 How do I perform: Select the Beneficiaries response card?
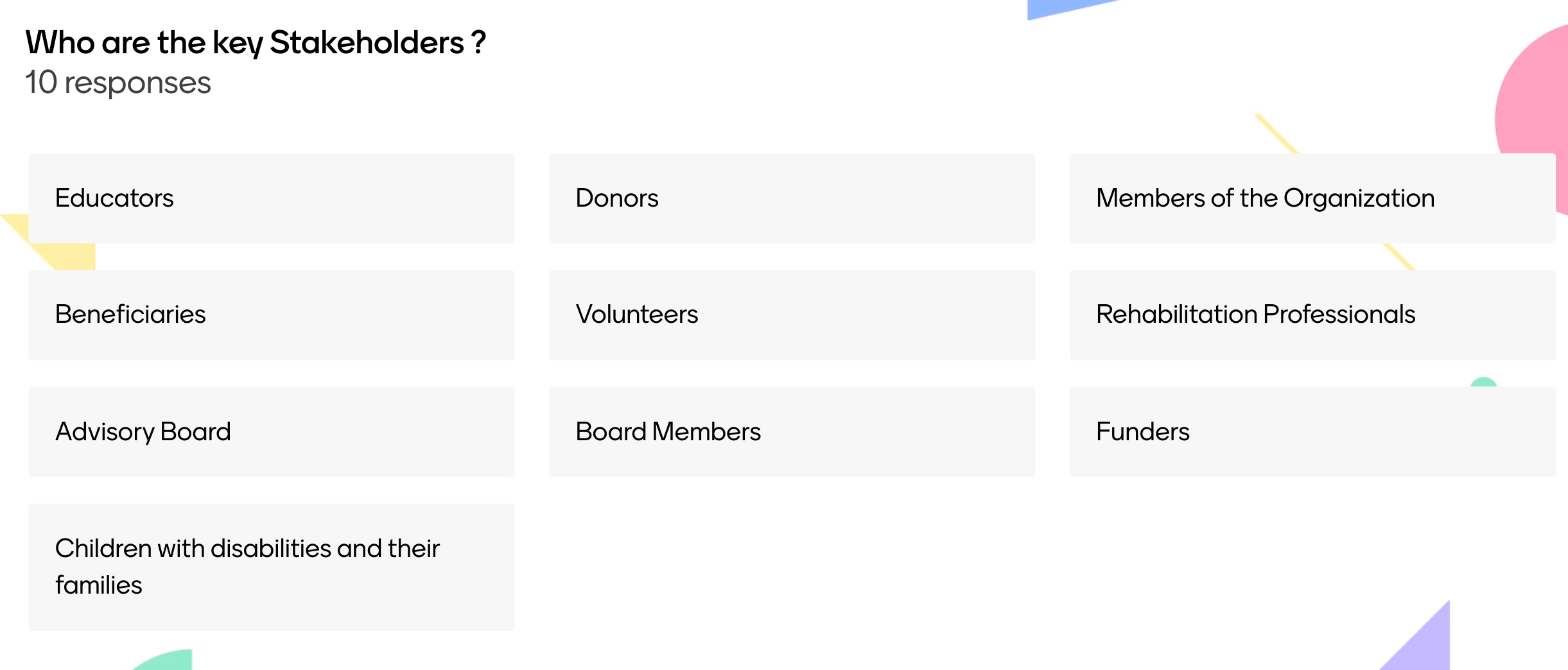click(271, 314)
